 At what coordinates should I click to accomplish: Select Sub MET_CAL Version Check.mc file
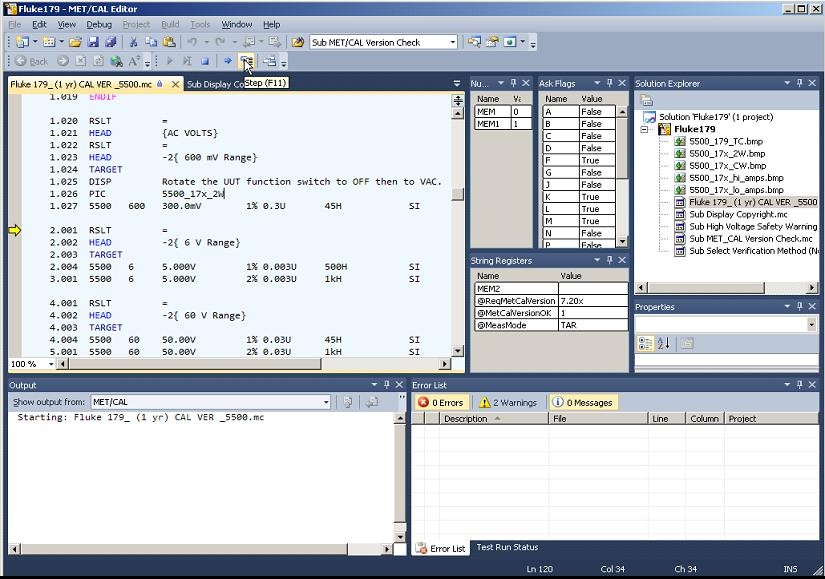750,239
